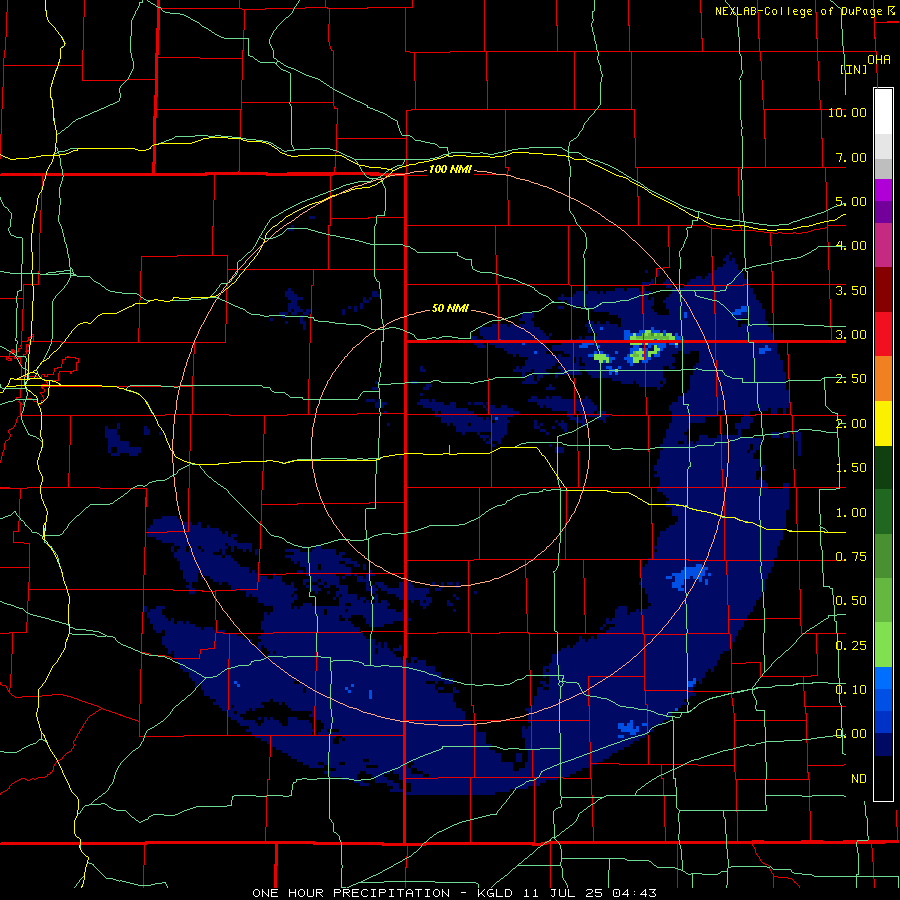The image size is (900, 900).
Task: Choose the orange swatch near 2.50
Action: click(x=883, y=379)
